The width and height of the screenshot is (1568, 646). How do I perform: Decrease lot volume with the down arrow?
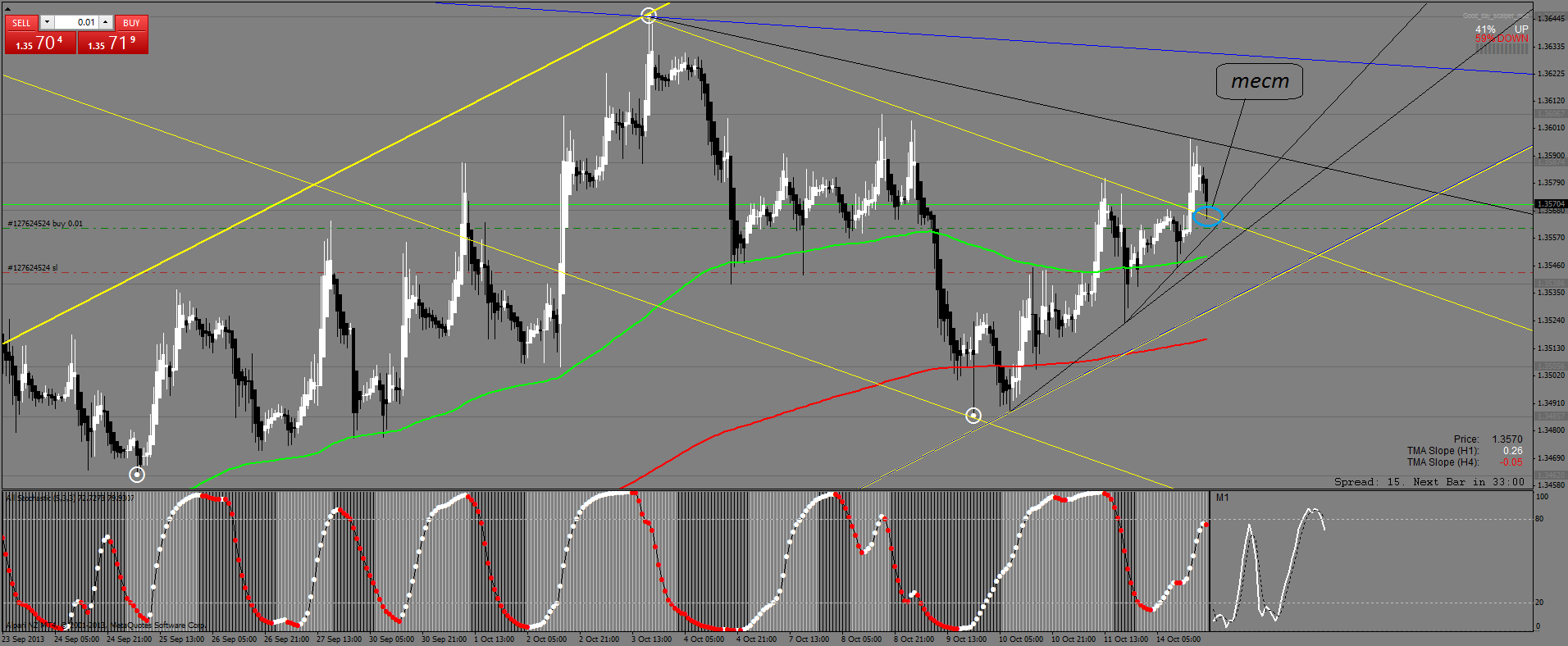(47, 22)
